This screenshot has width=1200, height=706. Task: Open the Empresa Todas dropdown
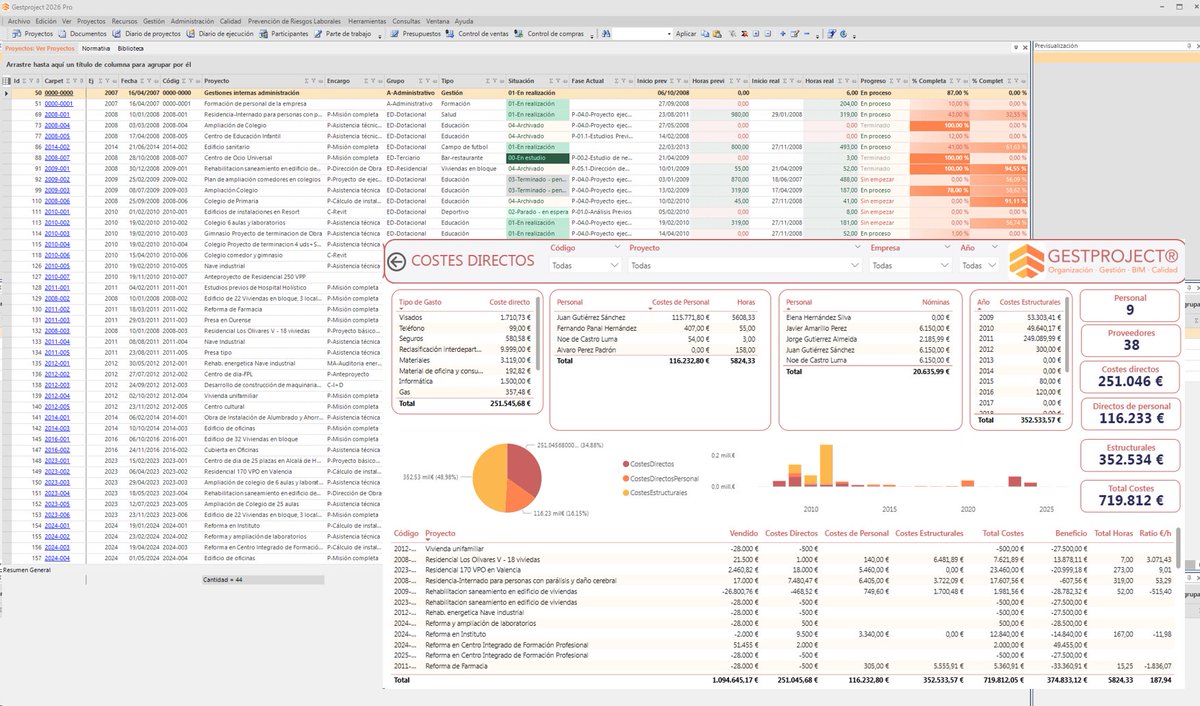point(909,266)
